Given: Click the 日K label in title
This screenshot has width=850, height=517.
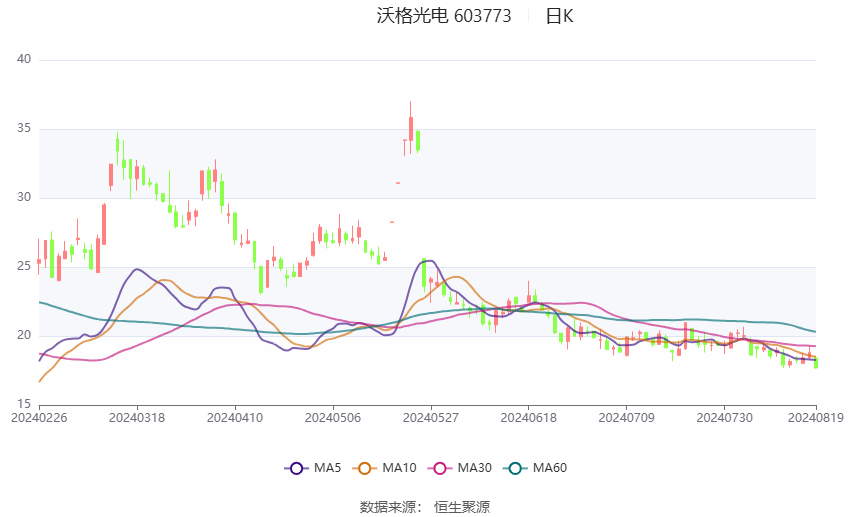Looking at the screenshot, I should tap(559, 16).
